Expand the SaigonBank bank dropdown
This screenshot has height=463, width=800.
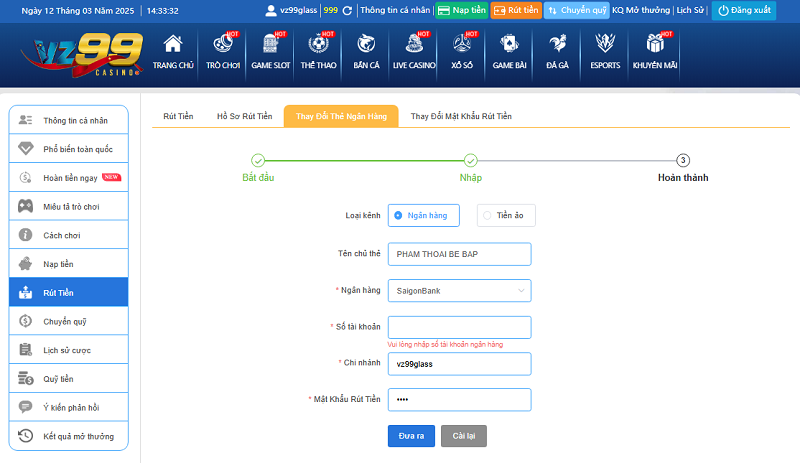pos(459,291)
